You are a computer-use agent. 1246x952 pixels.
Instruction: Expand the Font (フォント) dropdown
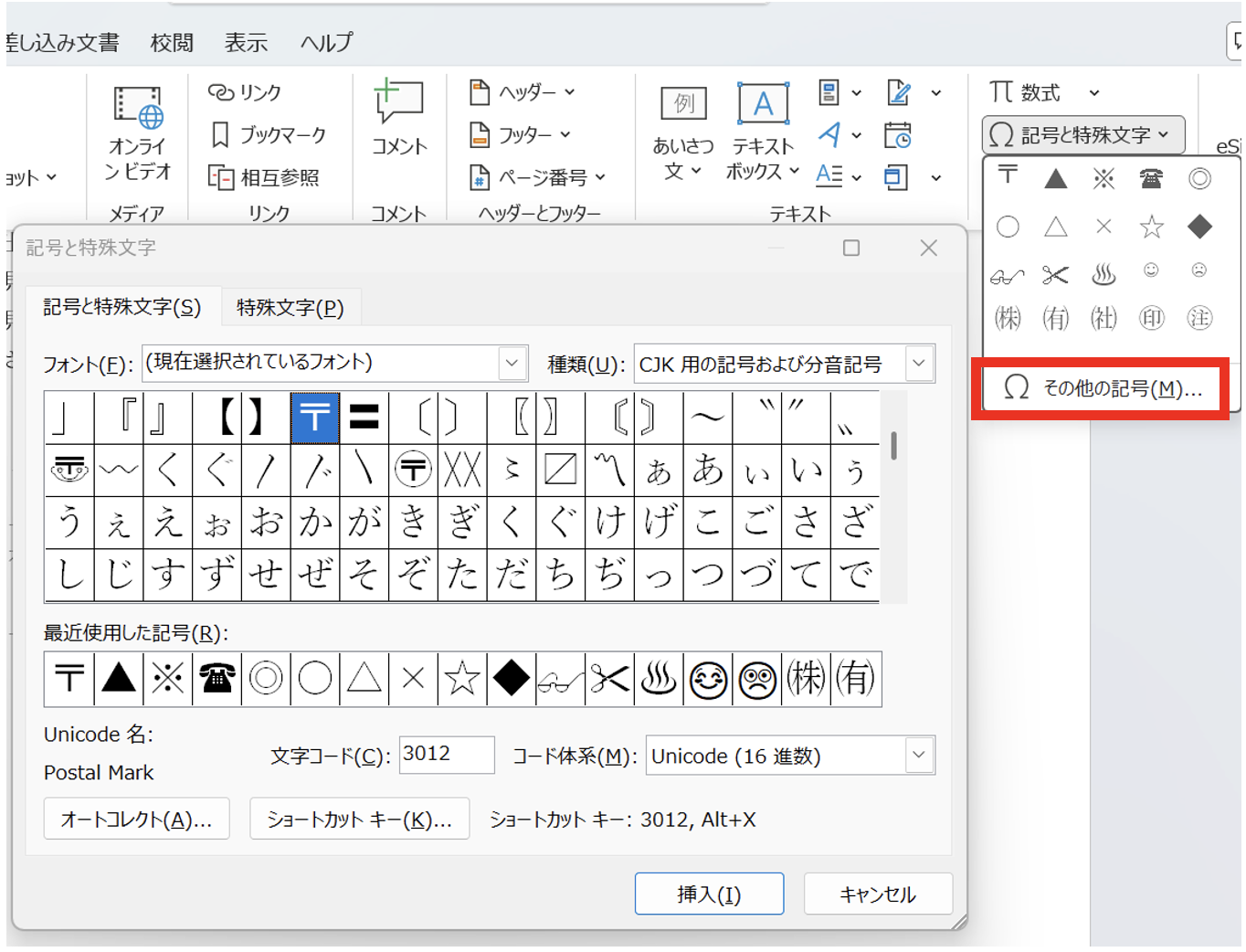point(512,364)
